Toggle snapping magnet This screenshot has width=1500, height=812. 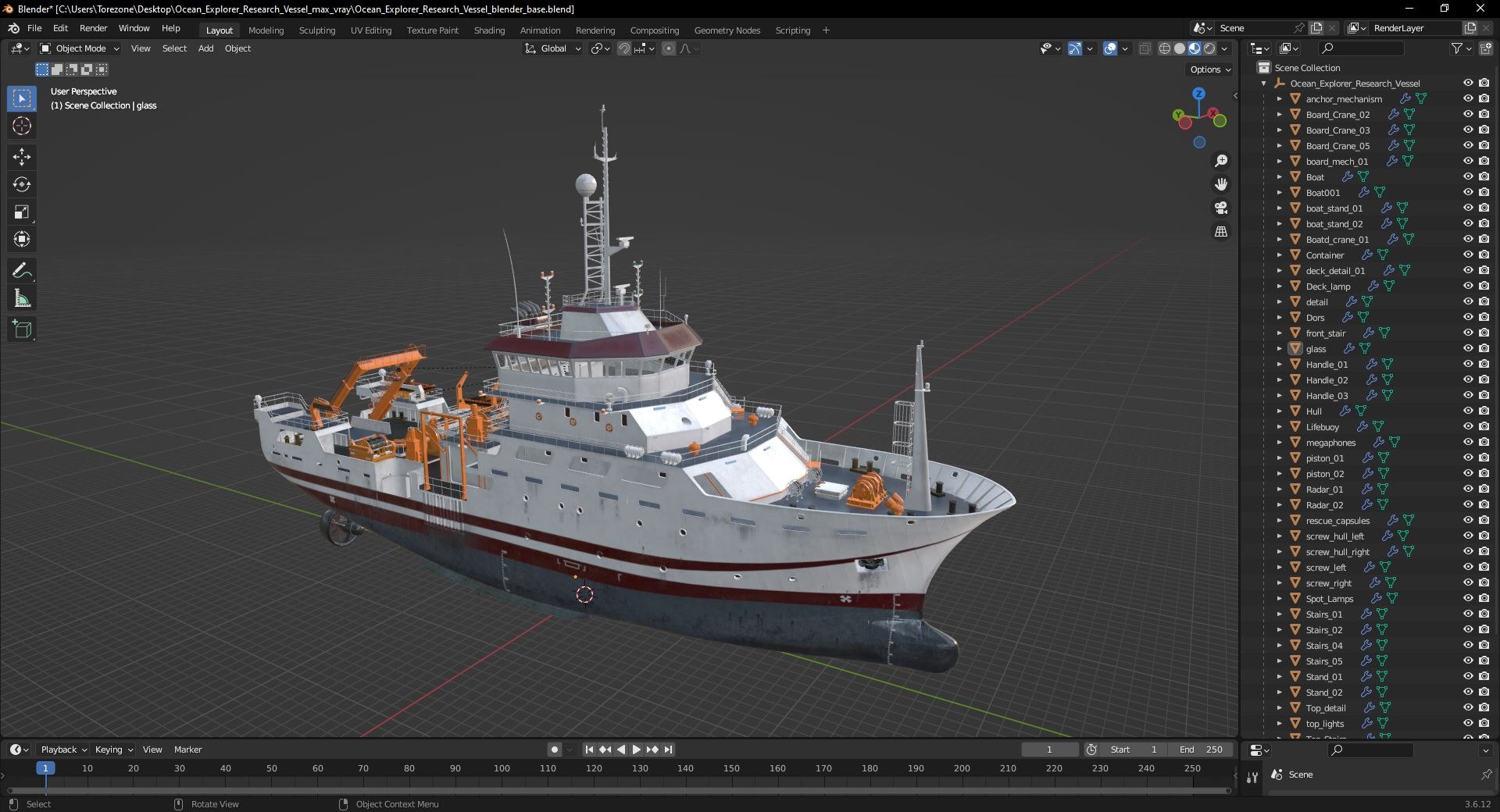[x=623, y=48]
